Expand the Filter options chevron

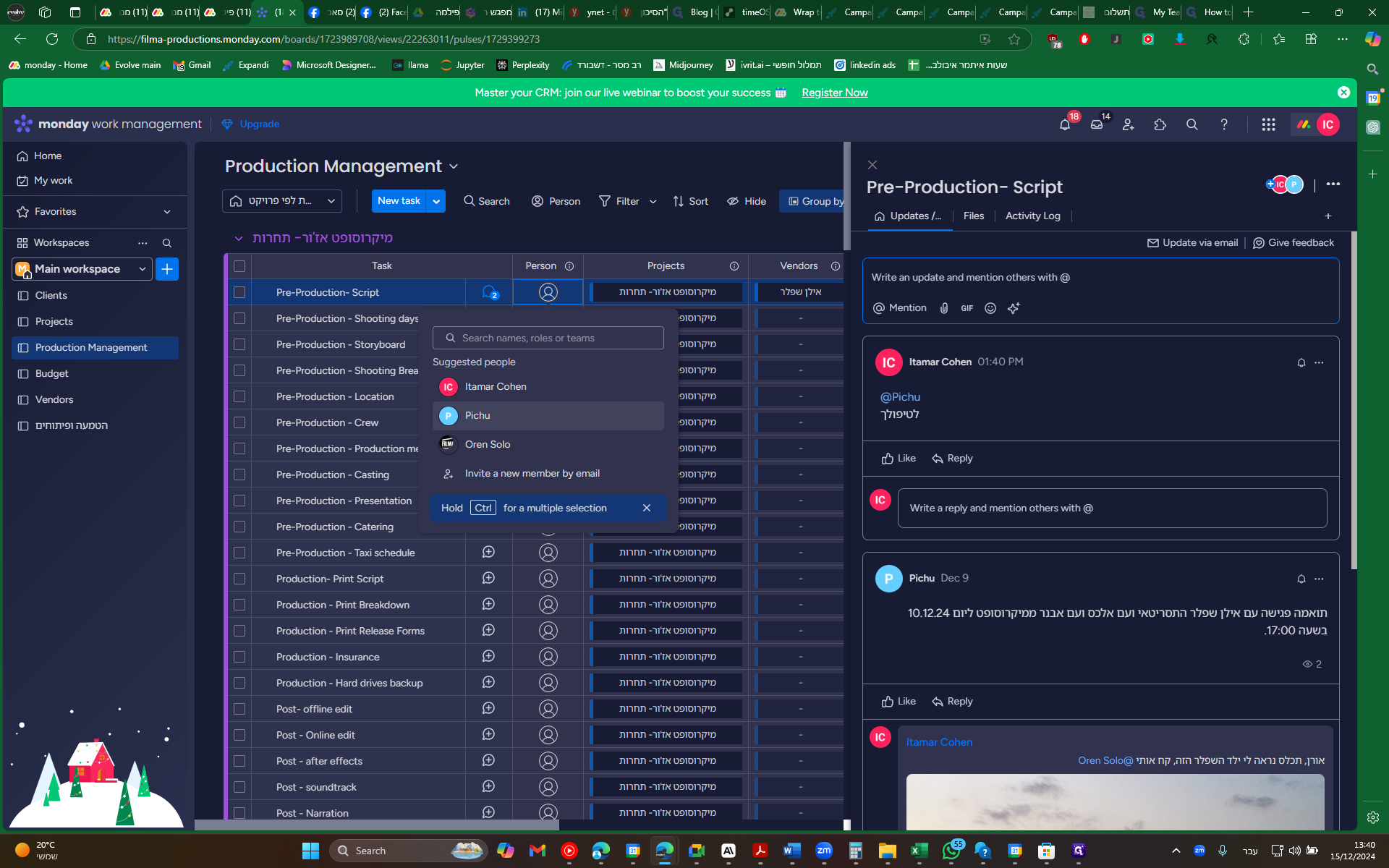(x=653, y=202)
